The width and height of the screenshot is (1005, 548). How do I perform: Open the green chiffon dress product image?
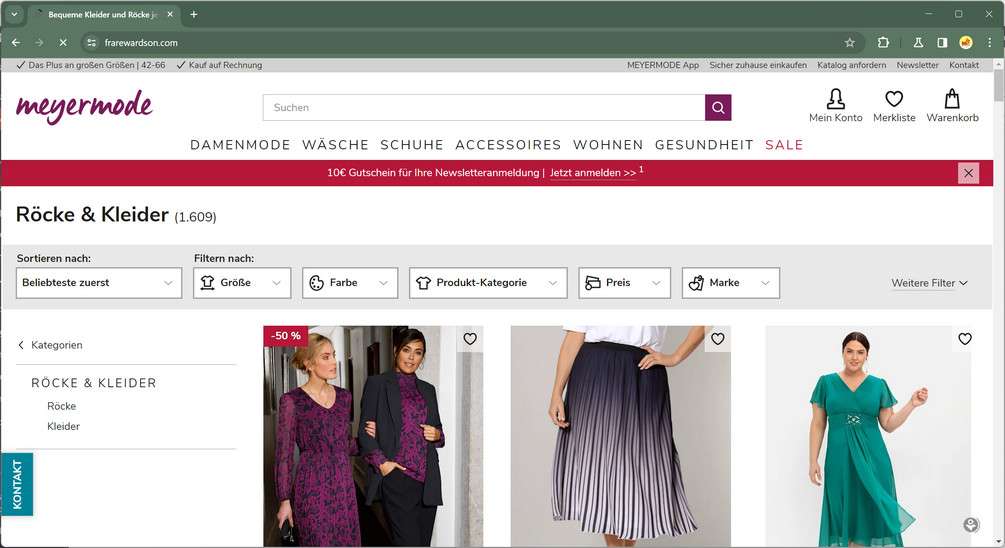tap(868, 436)
